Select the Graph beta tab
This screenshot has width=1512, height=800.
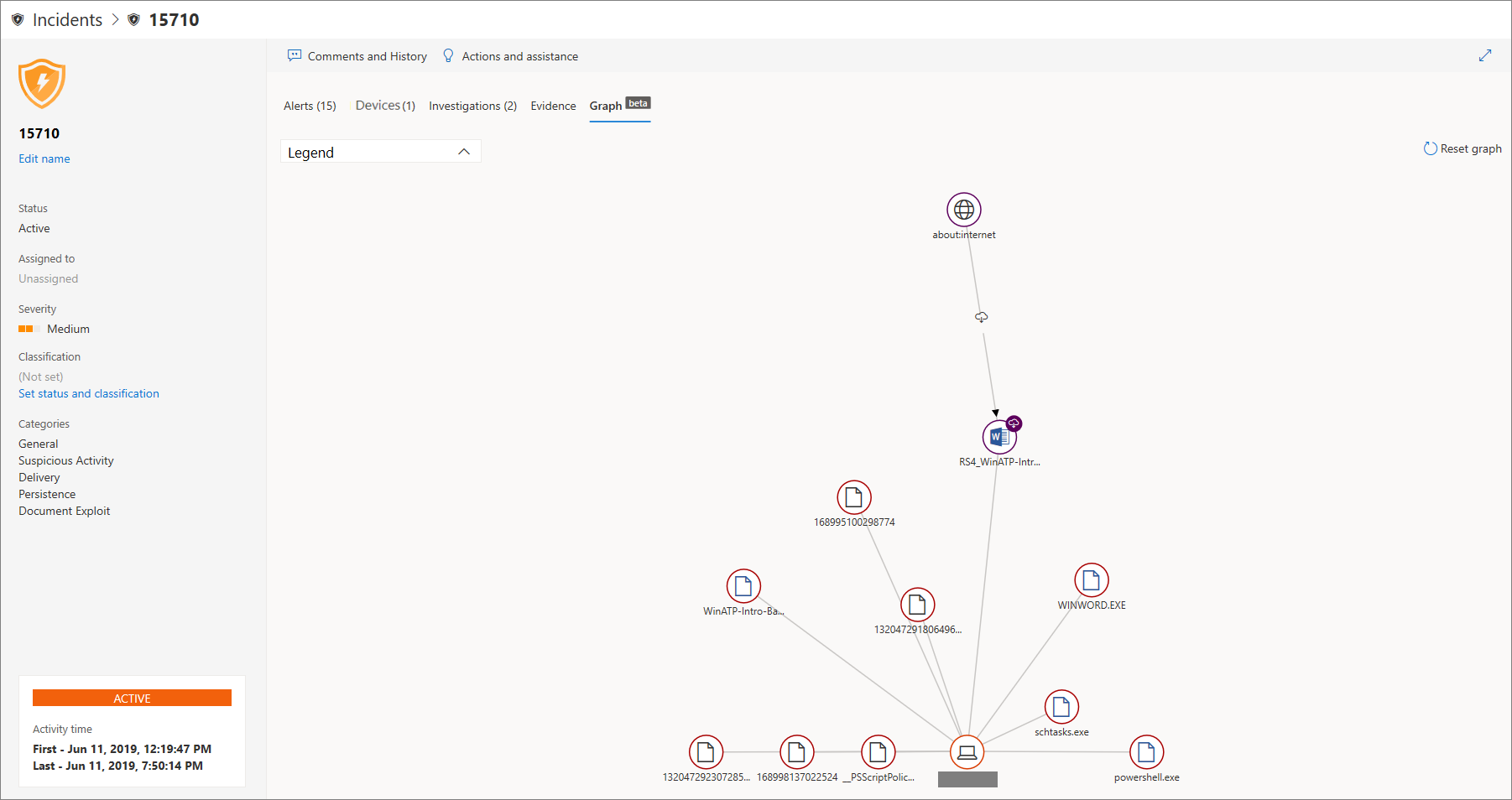tap(620, 106)
